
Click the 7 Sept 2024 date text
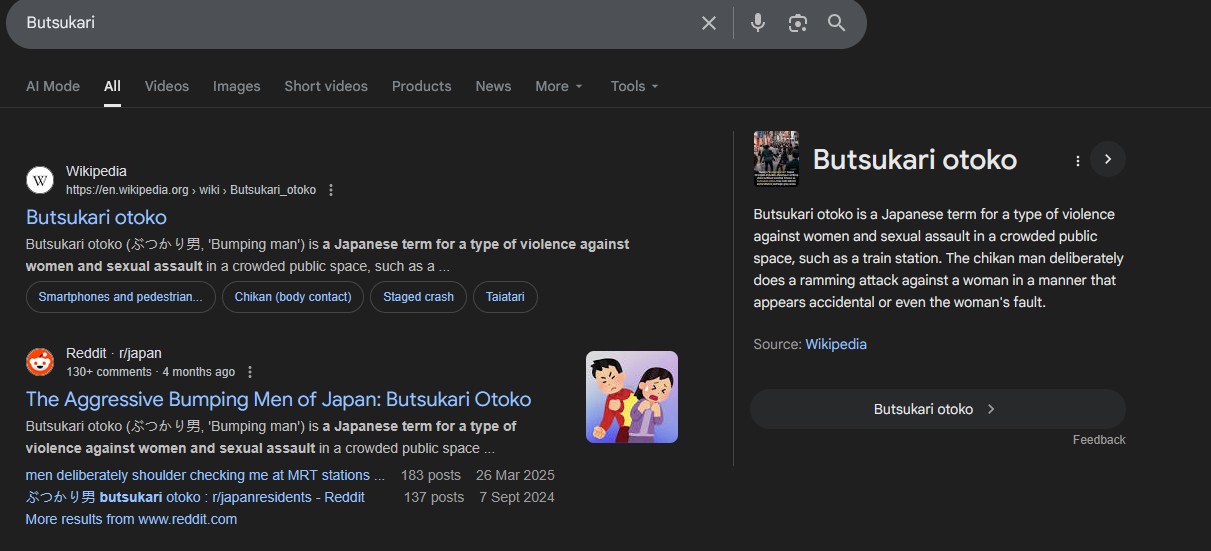(x=517, y=497)
